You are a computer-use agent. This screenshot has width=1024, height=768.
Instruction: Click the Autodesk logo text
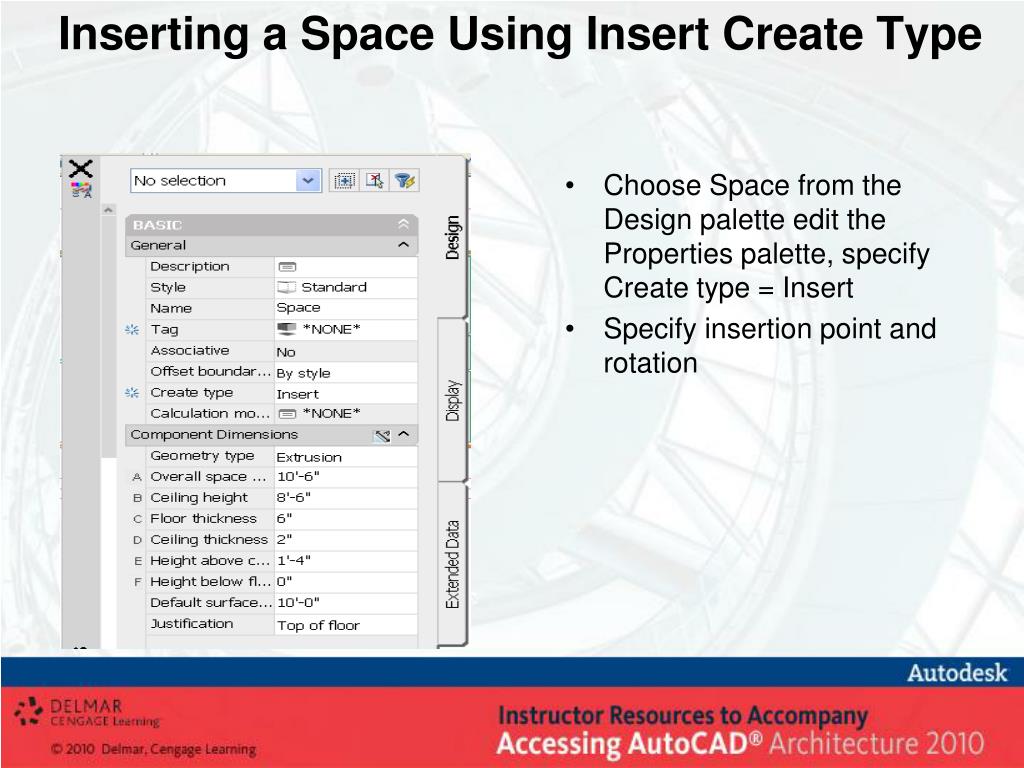957,673
